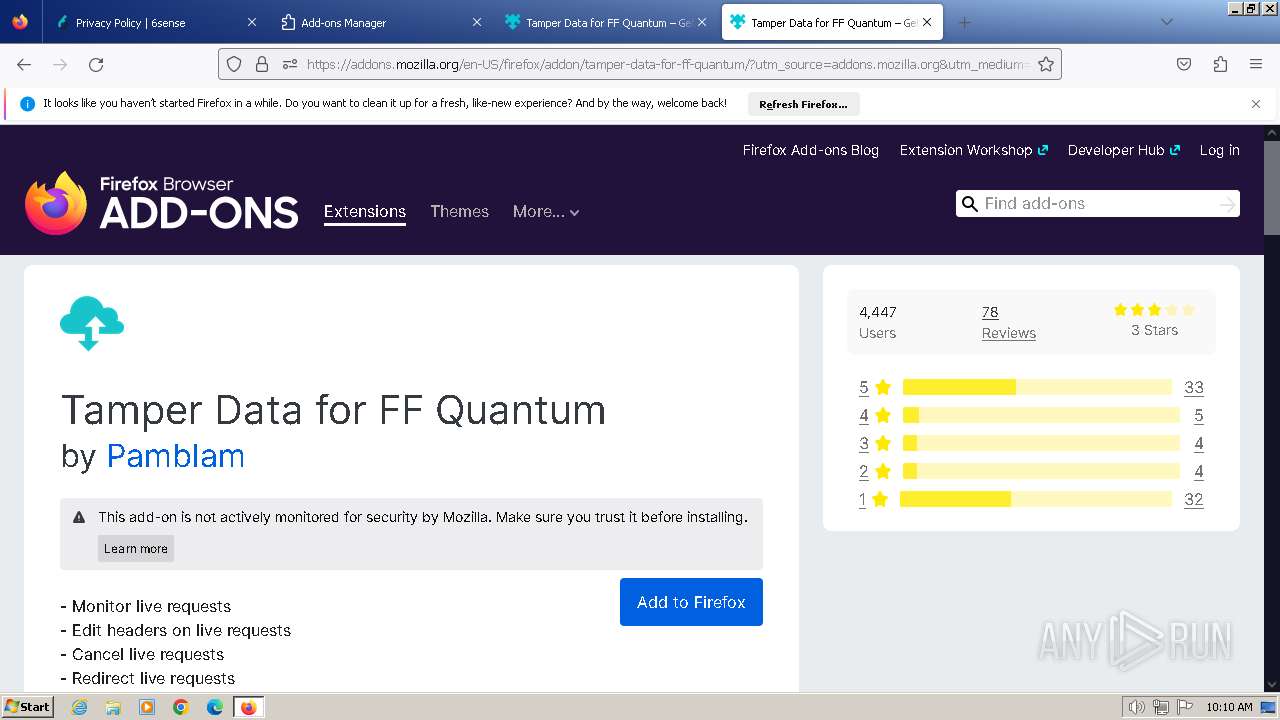Click the 10:10 AM system clock

tap(1229, 707)
